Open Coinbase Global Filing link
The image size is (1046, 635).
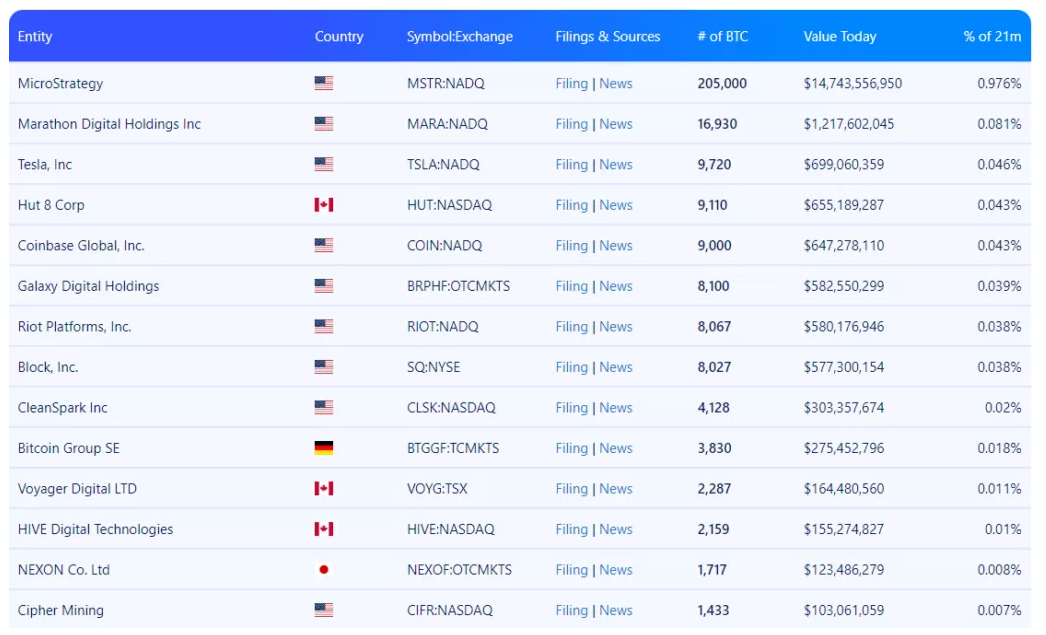[571, 246]
